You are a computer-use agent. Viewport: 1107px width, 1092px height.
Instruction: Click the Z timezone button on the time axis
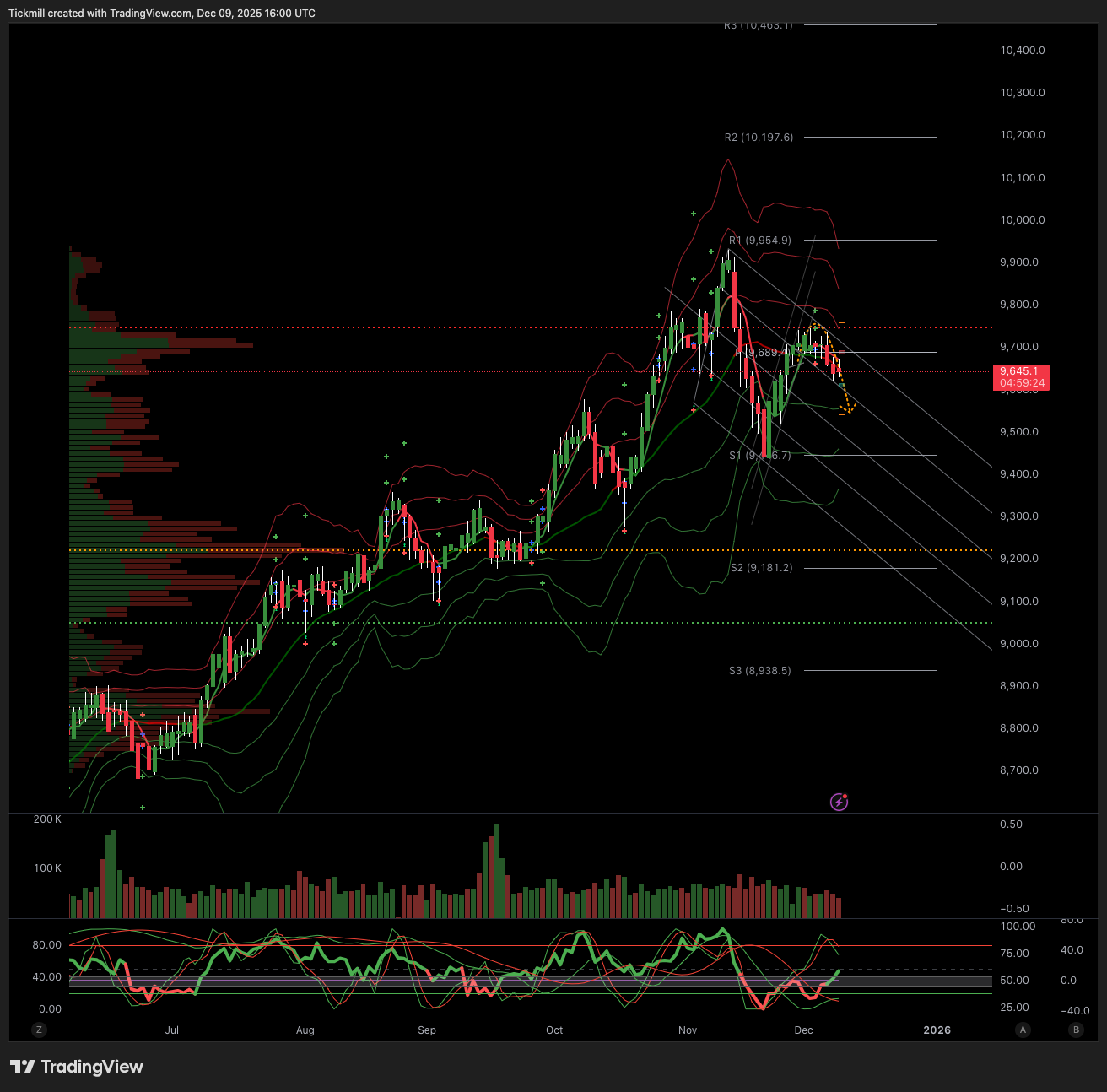coord(39,1030)
